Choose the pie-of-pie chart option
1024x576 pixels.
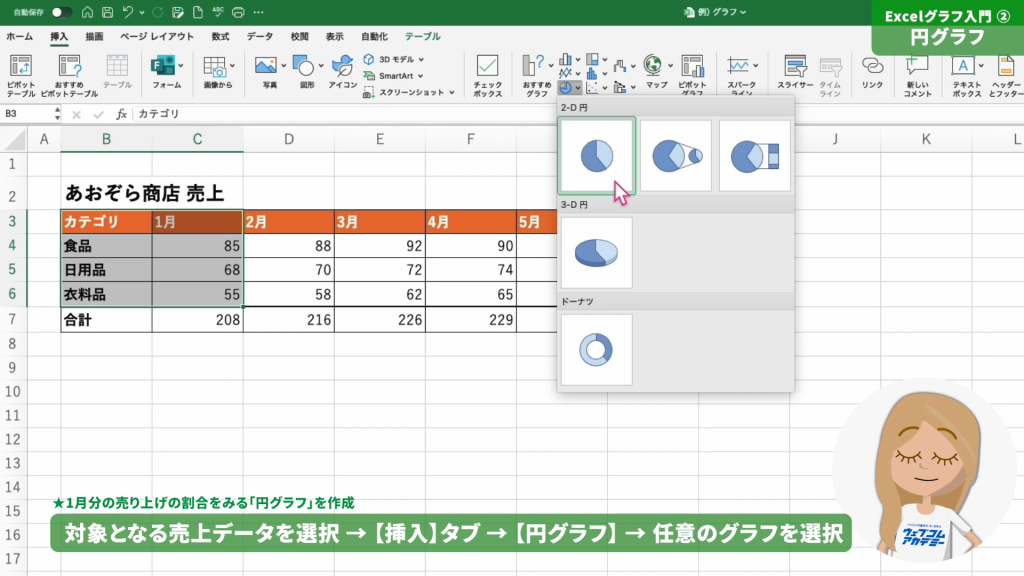(x=675, y=155)
